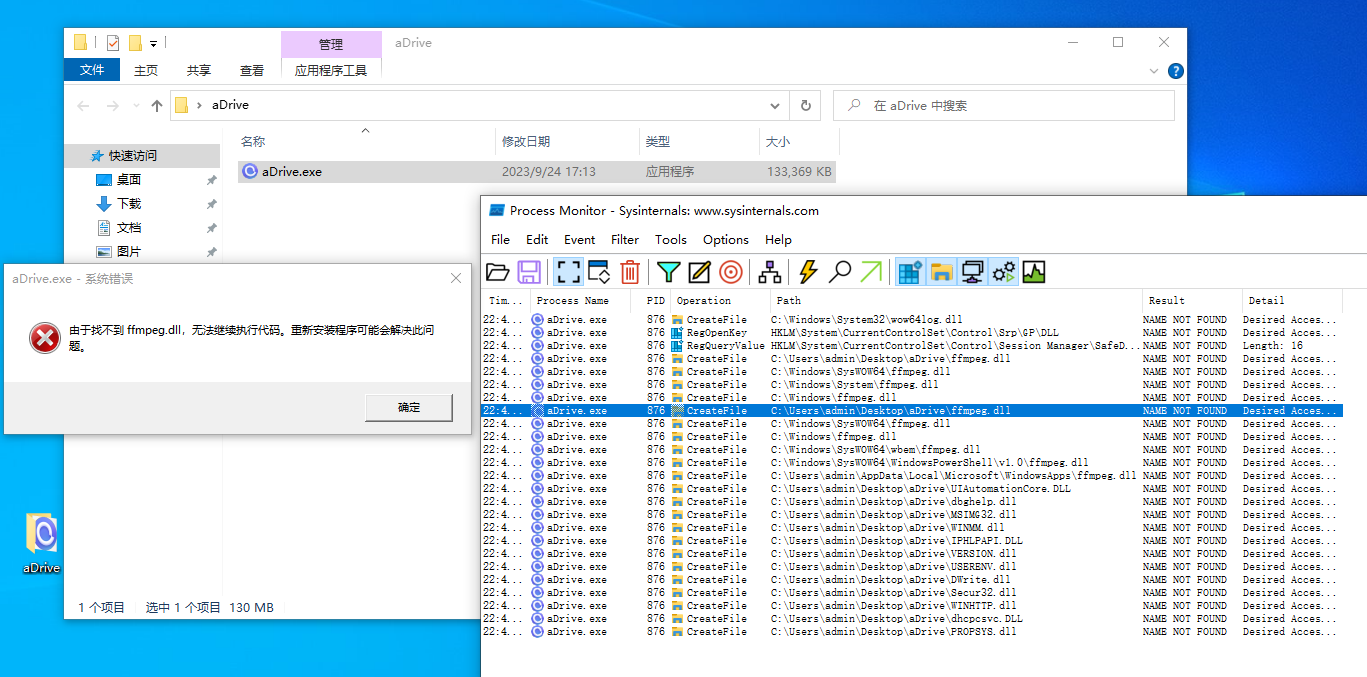This screenshot has height=677, width=1367.
Task: Click the red error icon in the dialog
Action: (x=44, y=339)
